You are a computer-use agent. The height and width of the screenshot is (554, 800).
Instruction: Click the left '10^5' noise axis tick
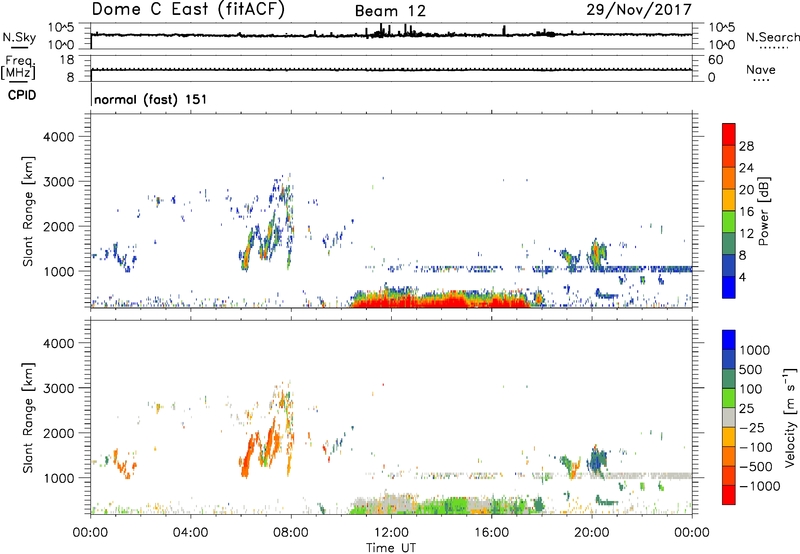62,28
